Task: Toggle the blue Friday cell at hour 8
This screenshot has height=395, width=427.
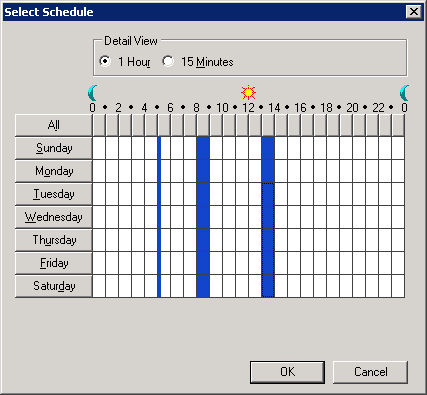Action: pyautogui.click(x=203, y=263)
